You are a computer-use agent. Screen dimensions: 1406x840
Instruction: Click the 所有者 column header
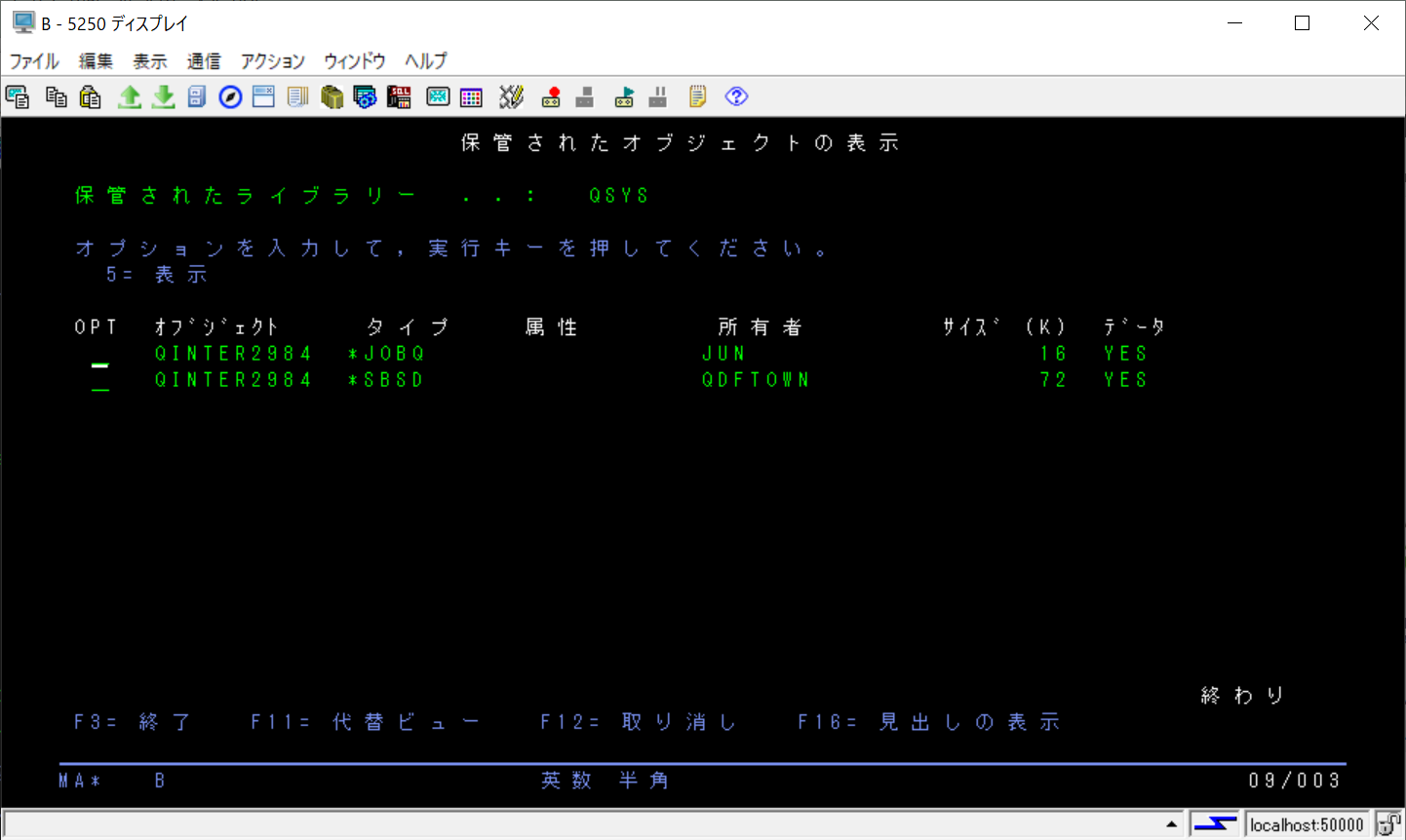(x=760, y=327)
